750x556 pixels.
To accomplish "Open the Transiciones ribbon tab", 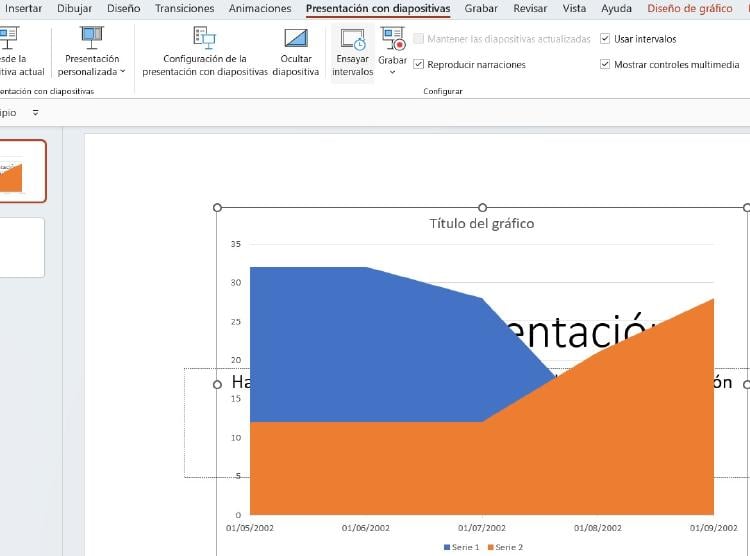I will [x=185, y=9].
